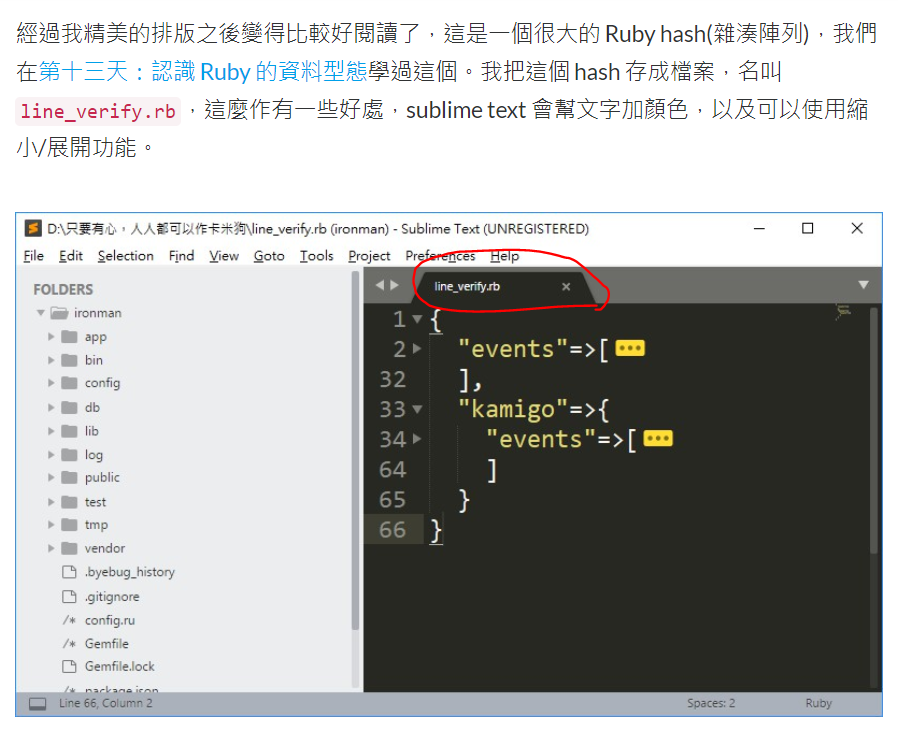
Task: Open the Selection menu
Action: pyautogui.click(x=125, y=255)
